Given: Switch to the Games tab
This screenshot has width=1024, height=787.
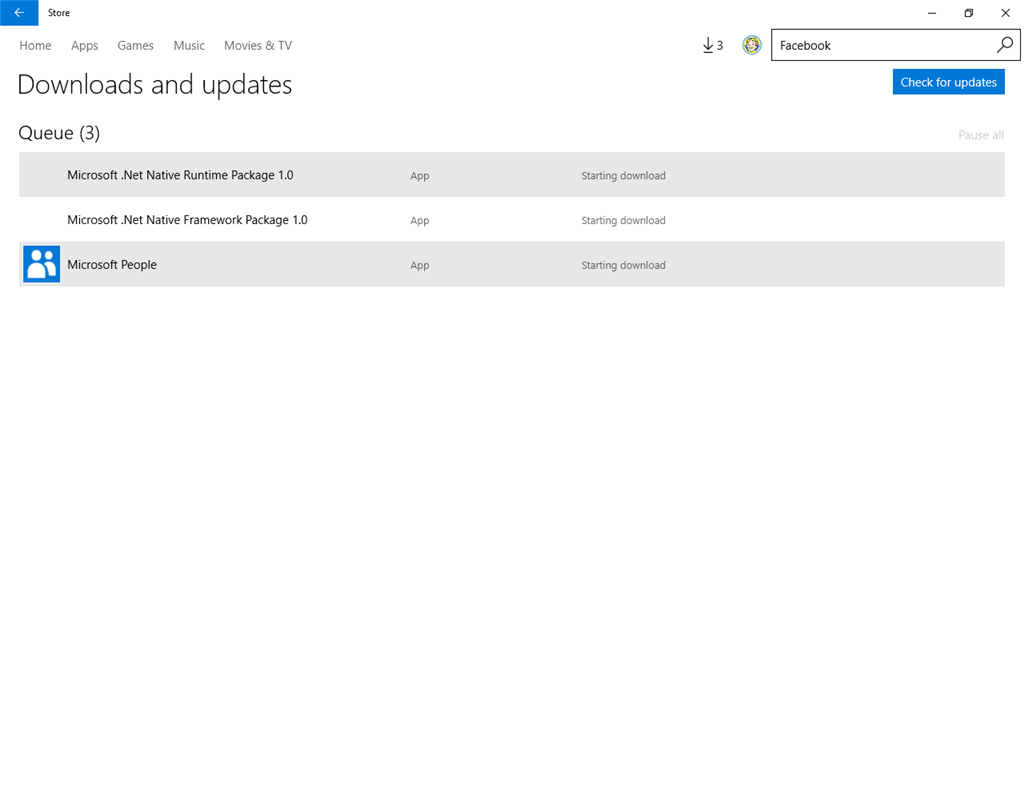Looking at the screenshot, I should [x=136, y=46].
